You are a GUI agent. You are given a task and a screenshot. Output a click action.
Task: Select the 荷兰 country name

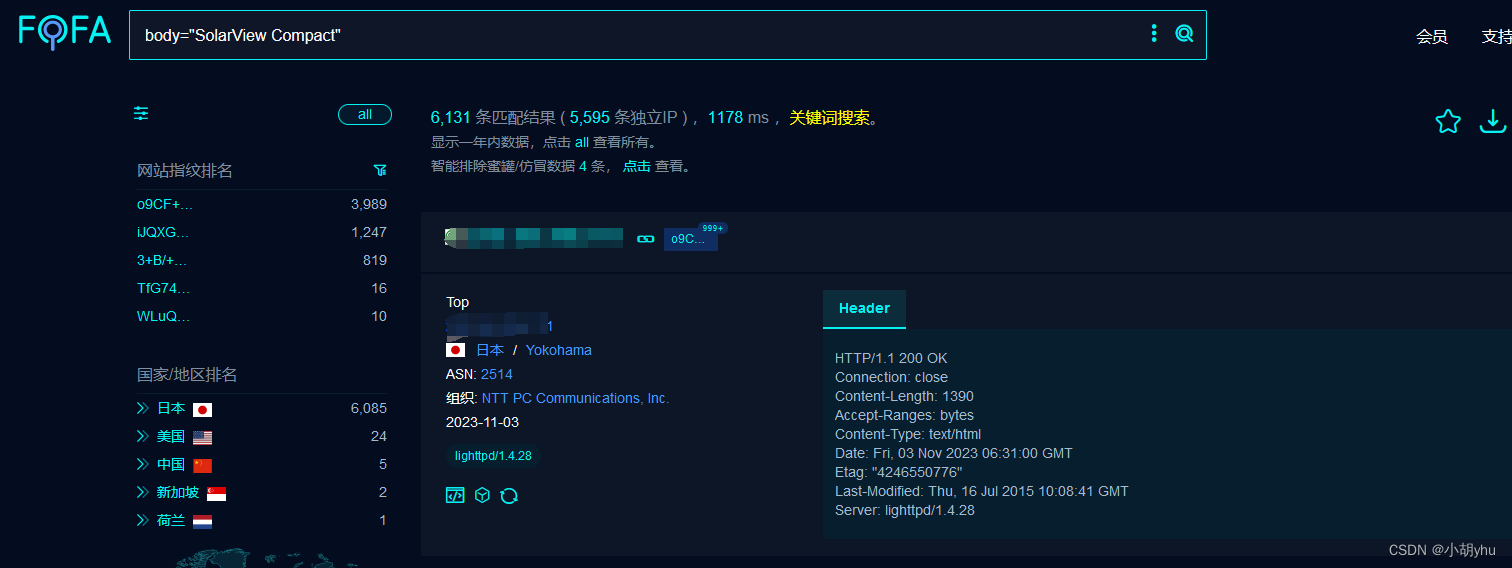click(x=171, y=520)
